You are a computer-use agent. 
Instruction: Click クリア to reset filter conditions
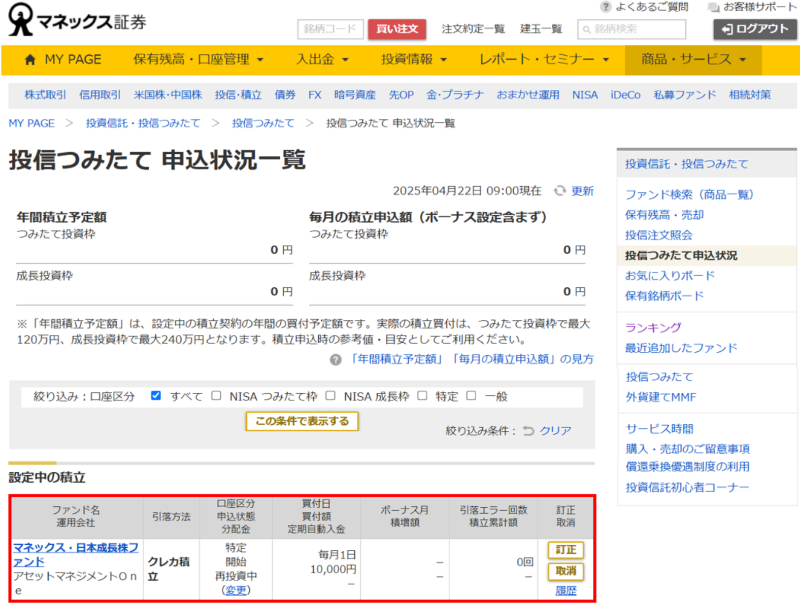tap(555, 430)
